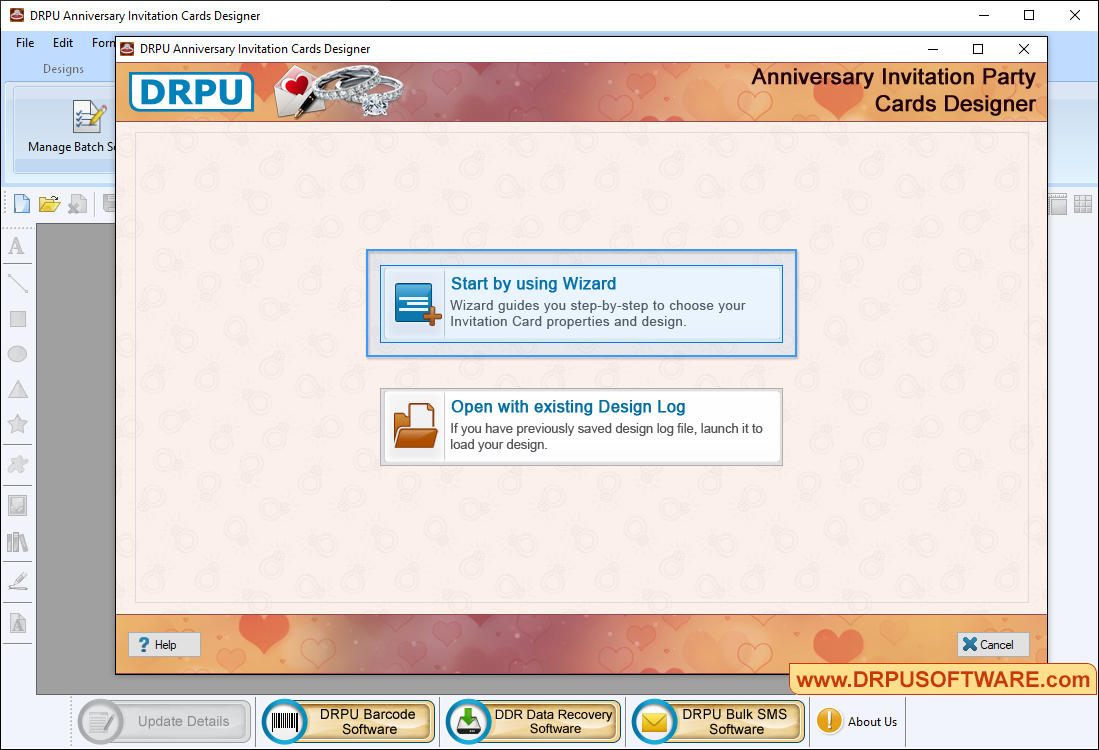
Task: Choose Open with existing Design Log
Action: click(x=581, y=427)
